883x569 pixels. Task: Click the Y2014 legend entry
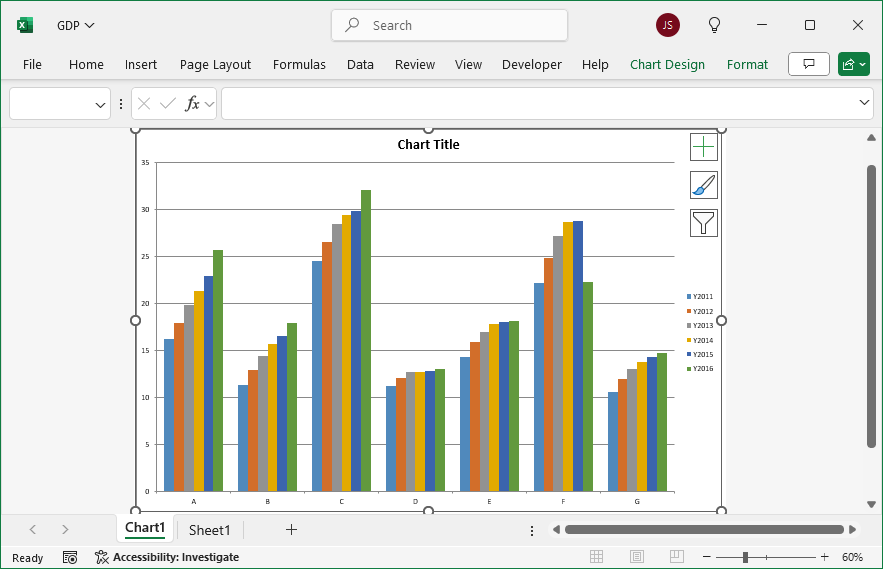tap(700, 340)
